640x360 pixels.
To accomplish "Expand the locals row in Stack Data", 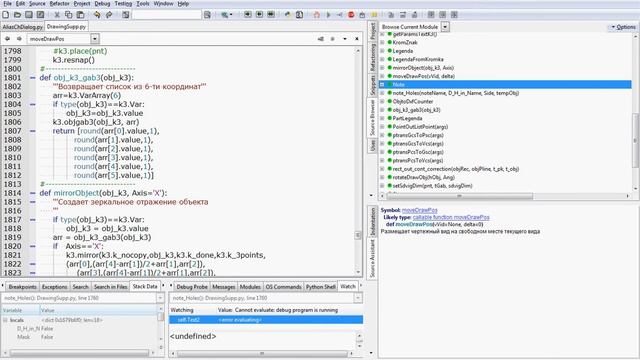I will coord(5,320).
